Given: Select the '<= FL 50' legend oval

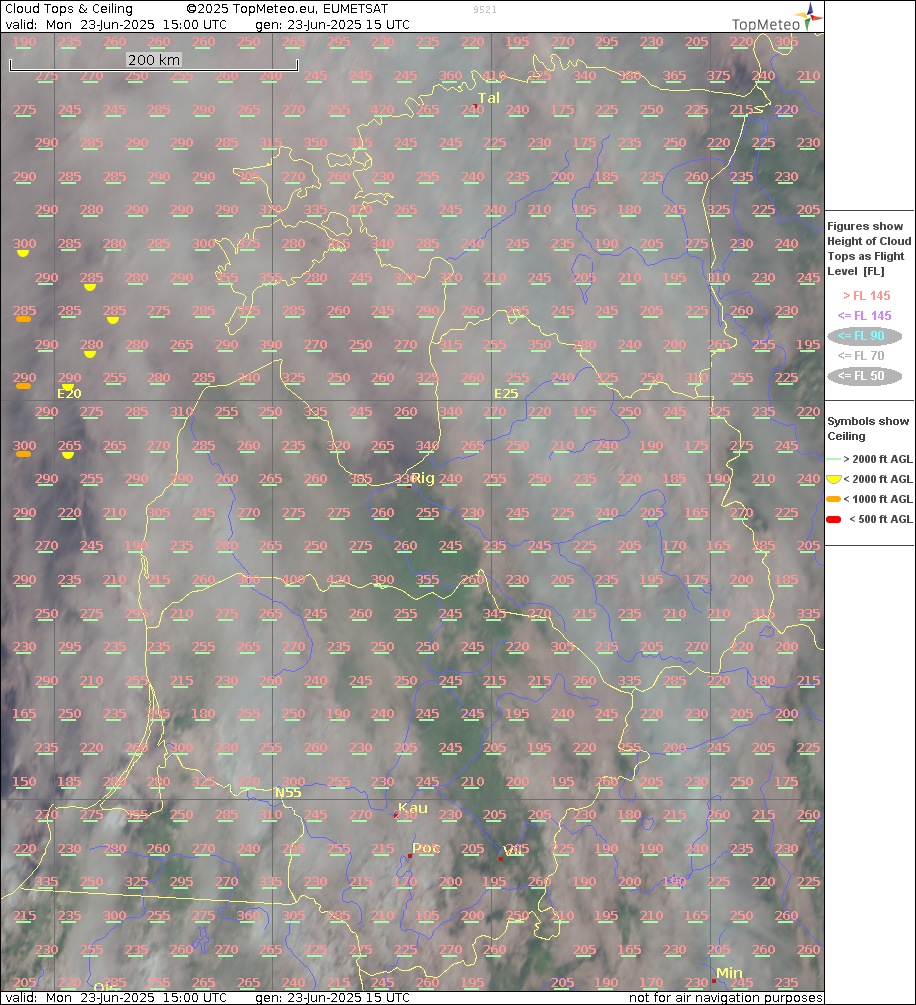Looking at the screenshot, I should click(x=864, y=376).
